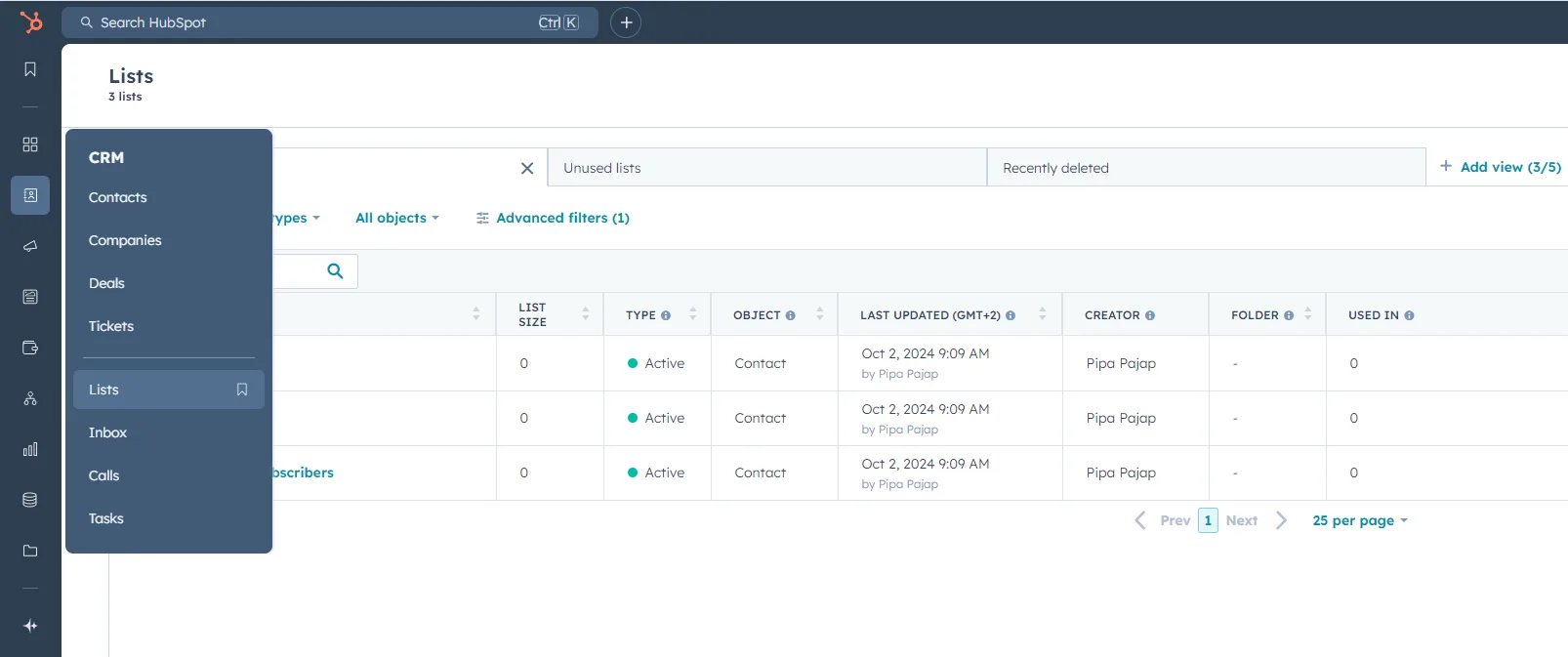This screenshot has width=1568, height=657.
Task: Click the plus quick-create button beside search
Action: 626,22
